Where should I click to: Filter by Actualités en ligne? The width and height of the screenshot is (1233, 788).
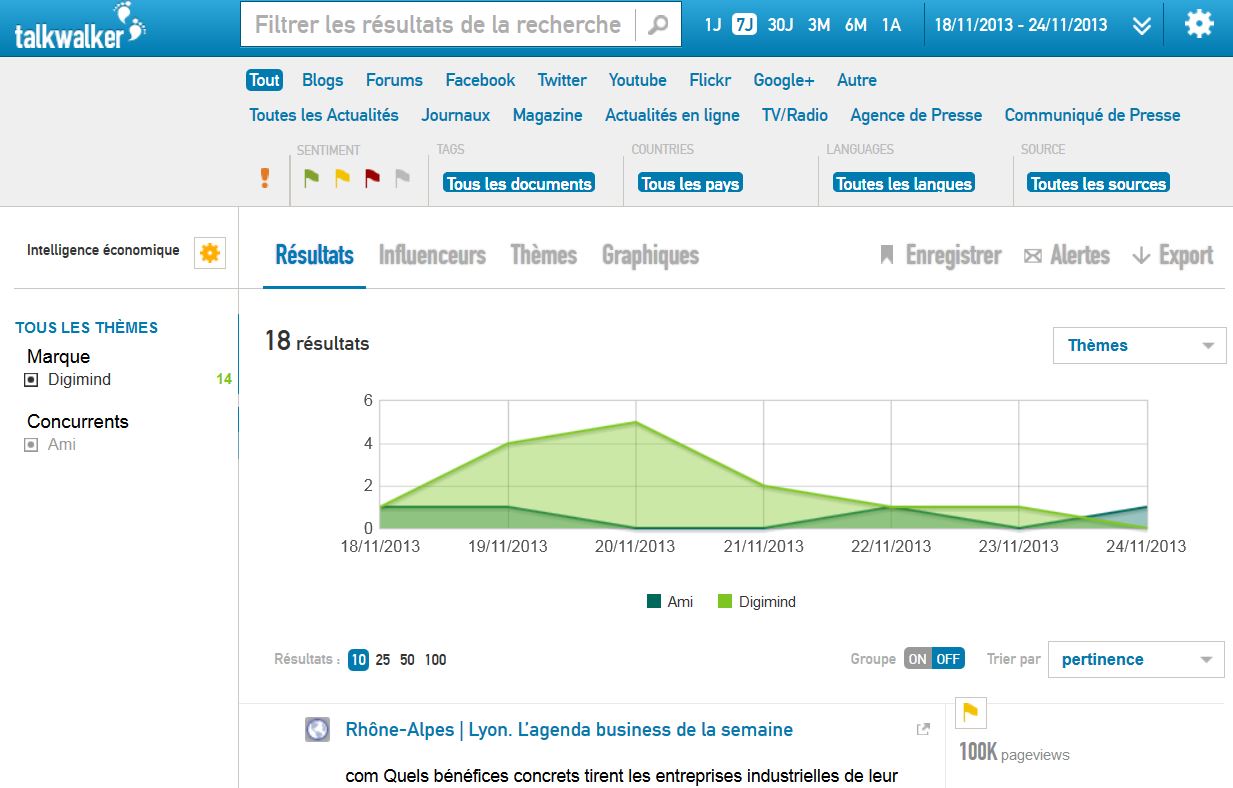pyautogui.click(x=672, y=115)
